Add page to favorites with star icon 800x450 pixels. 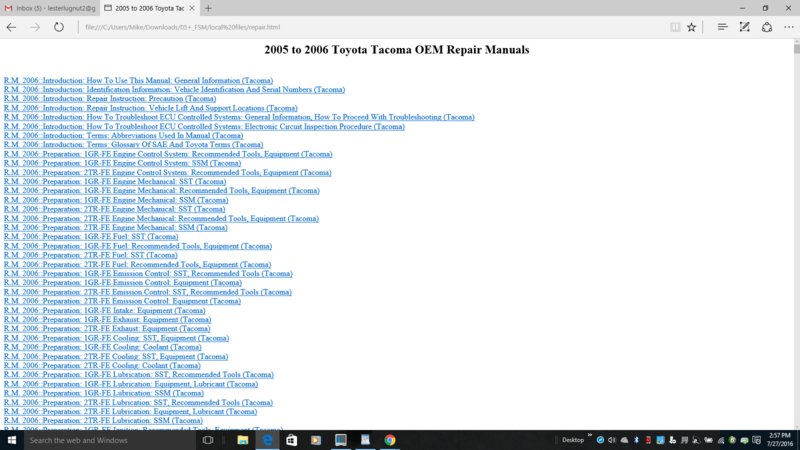tap(691, 27)
